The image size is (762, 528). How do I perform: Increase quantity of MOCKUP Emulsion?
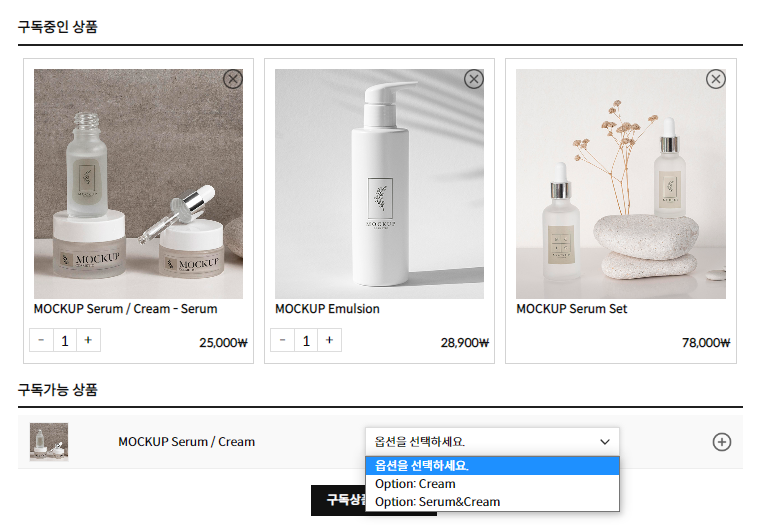(329, 340)
